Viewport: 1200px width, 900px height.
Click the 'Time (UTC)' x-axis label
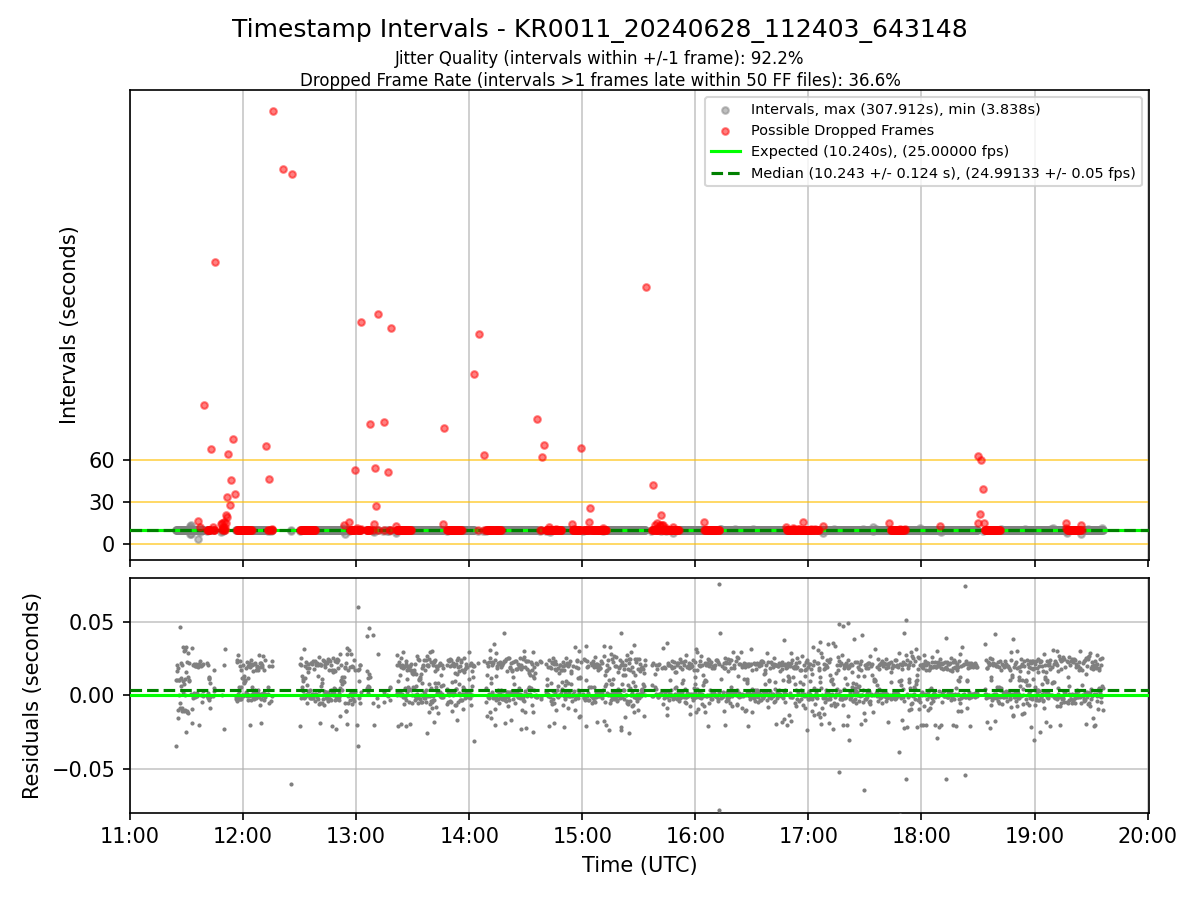tap(639, 866)
